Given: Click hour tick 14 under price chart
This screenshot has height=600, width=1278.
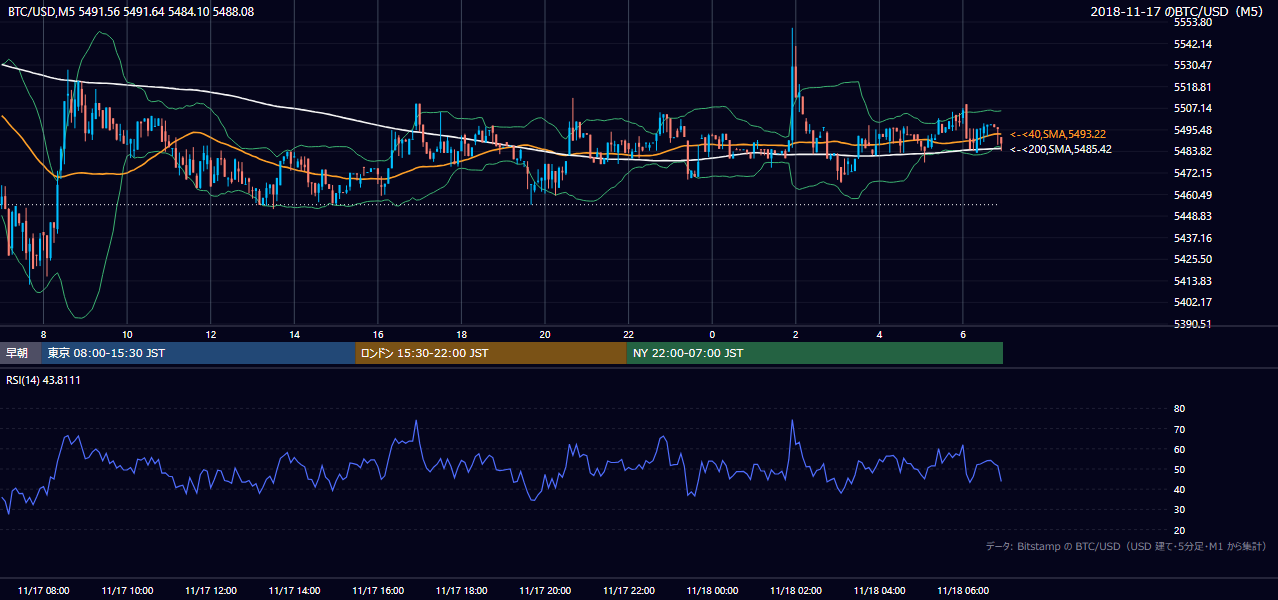Looking at the screenshot, I should click(294, 334).
